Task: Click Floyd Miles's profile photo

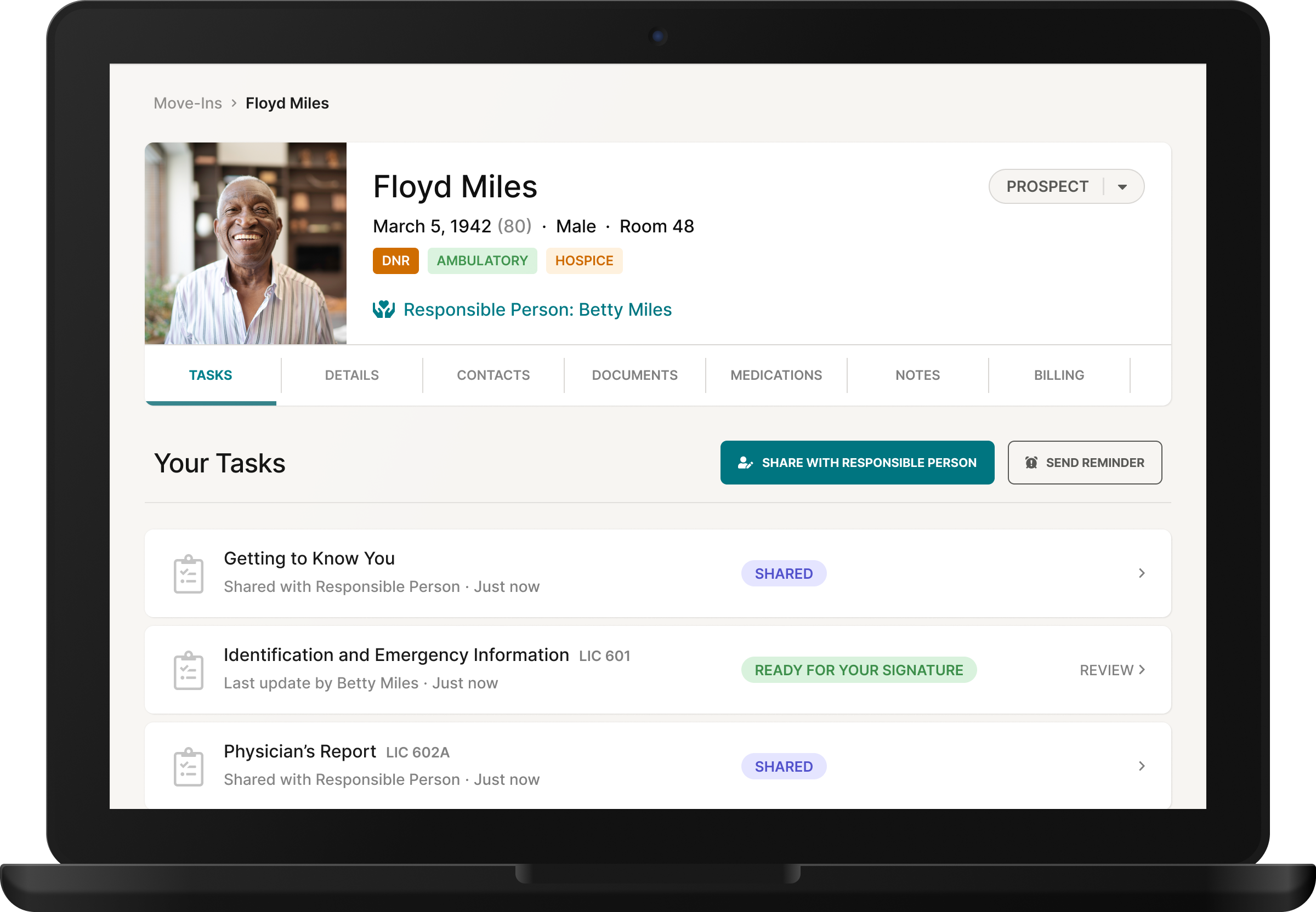Action: 245,243
